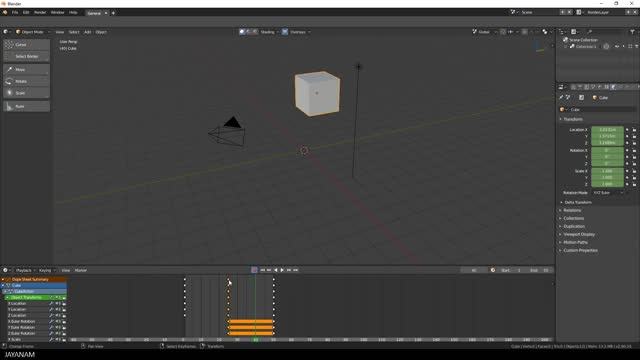The height and width of the screenshot is (360, 640).
Task: Toggle the auto-keying record button
Action: coord(254,270)
